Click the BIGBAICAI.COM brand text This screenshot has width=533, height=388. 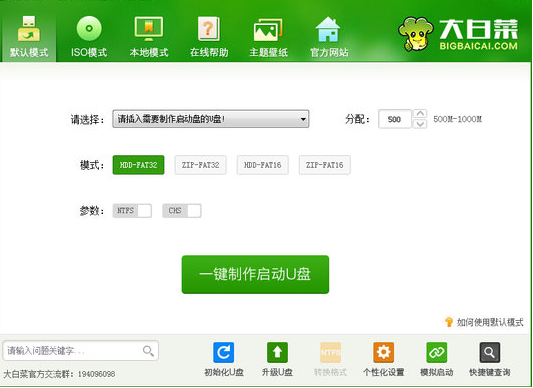click(478, 46)
